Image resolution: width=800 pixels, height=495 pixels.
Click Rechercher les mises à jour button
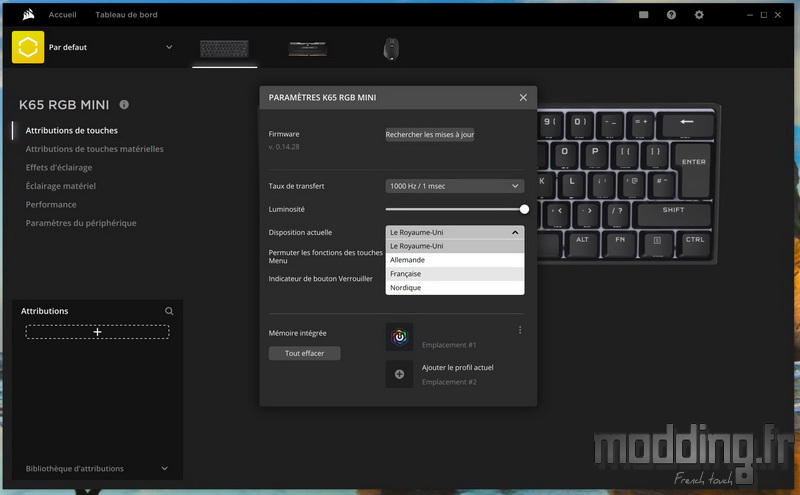coord(430,135)
